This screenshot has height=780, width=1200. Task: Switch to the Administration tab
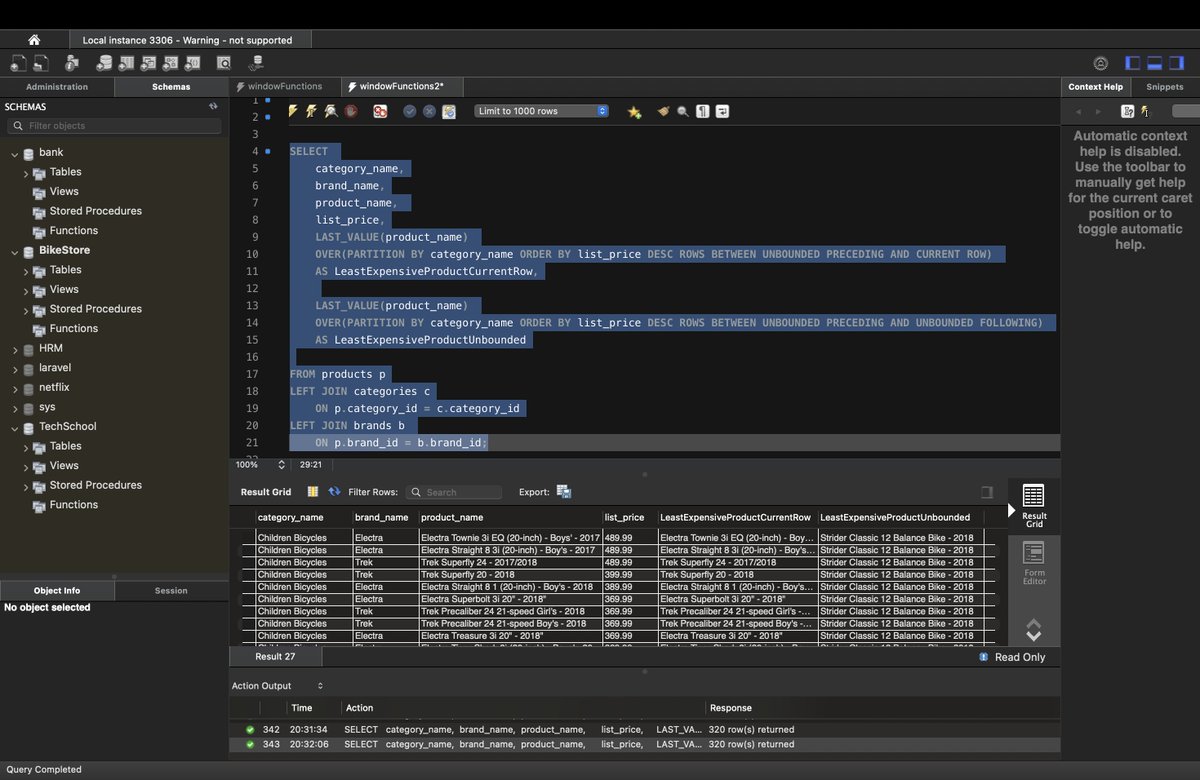(x=57, y=87)
